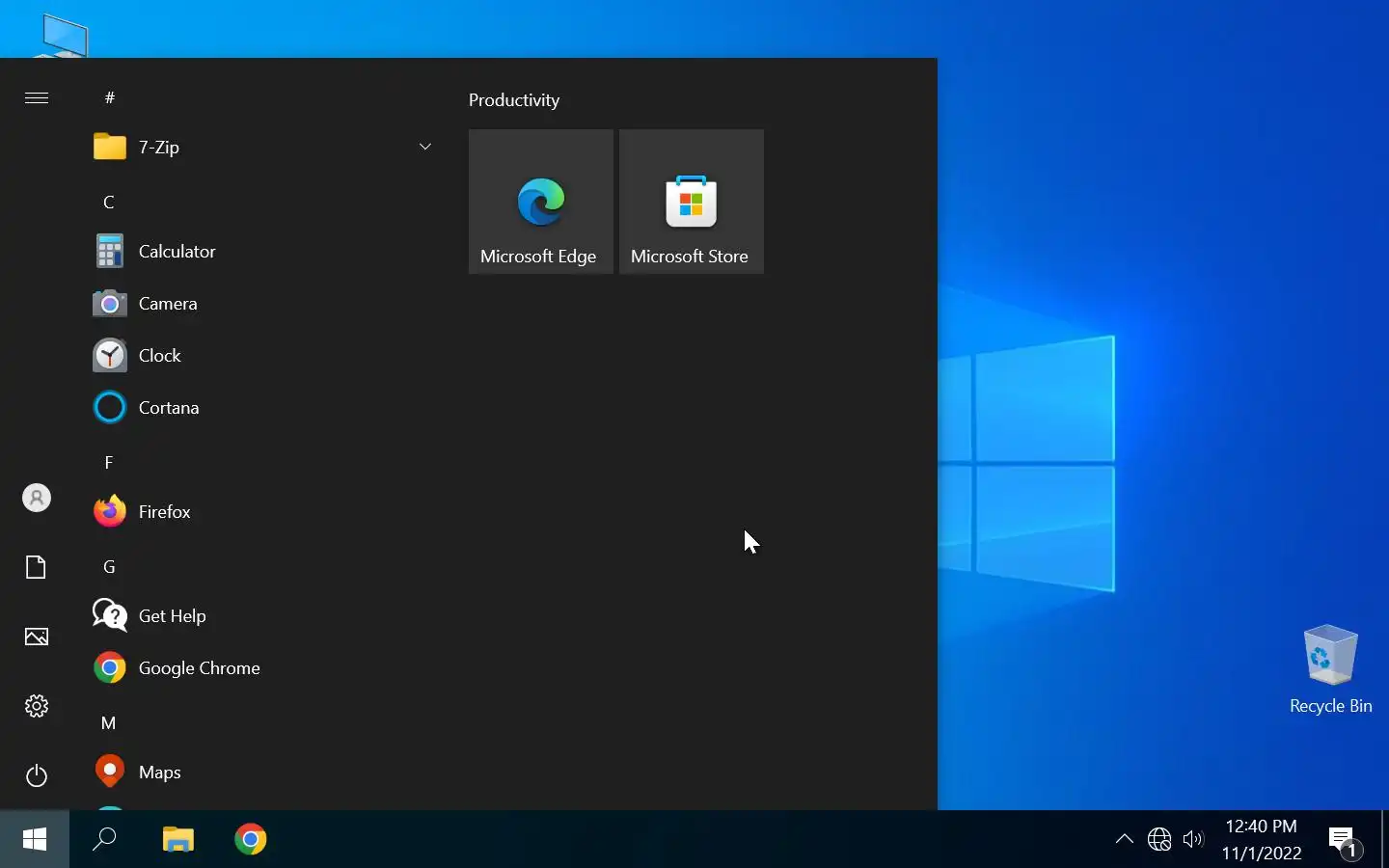This screenshot has width=1389, height=868.
Task: Click the network globe tray icon
Action: [x=1159, y=839]
